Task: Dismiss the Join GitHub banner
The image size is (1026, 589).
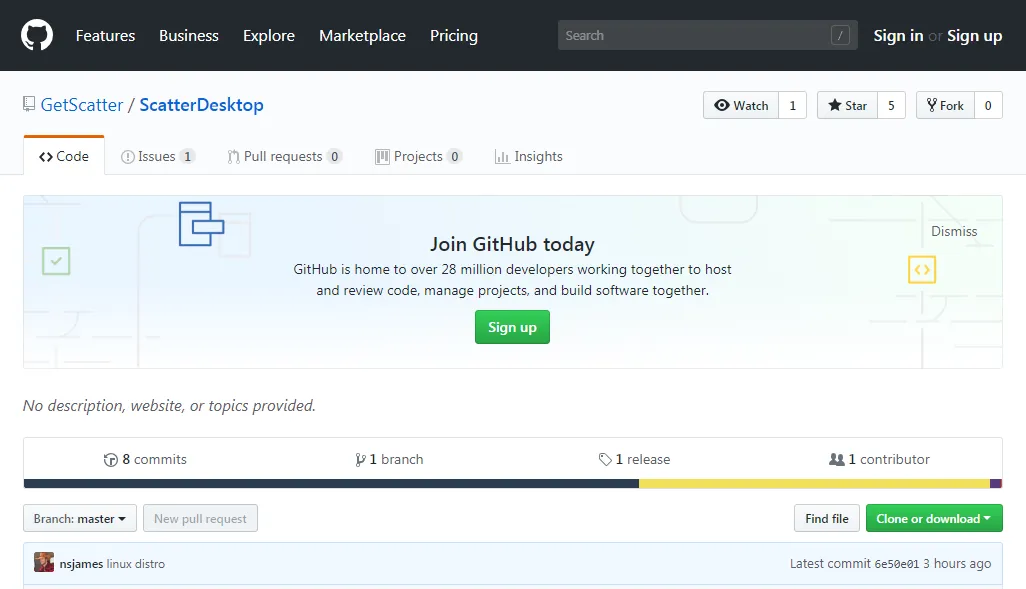Action: (954, 231)
